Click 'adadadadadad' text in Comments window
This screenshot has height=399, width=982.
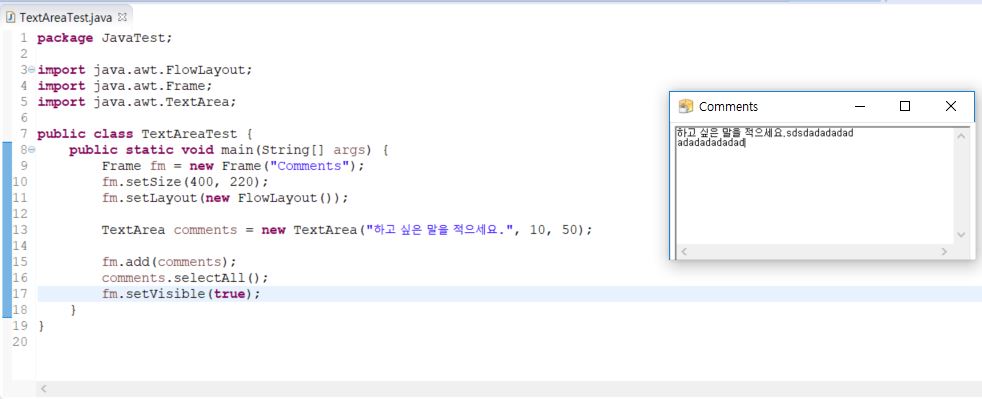[x=711, y=143]
